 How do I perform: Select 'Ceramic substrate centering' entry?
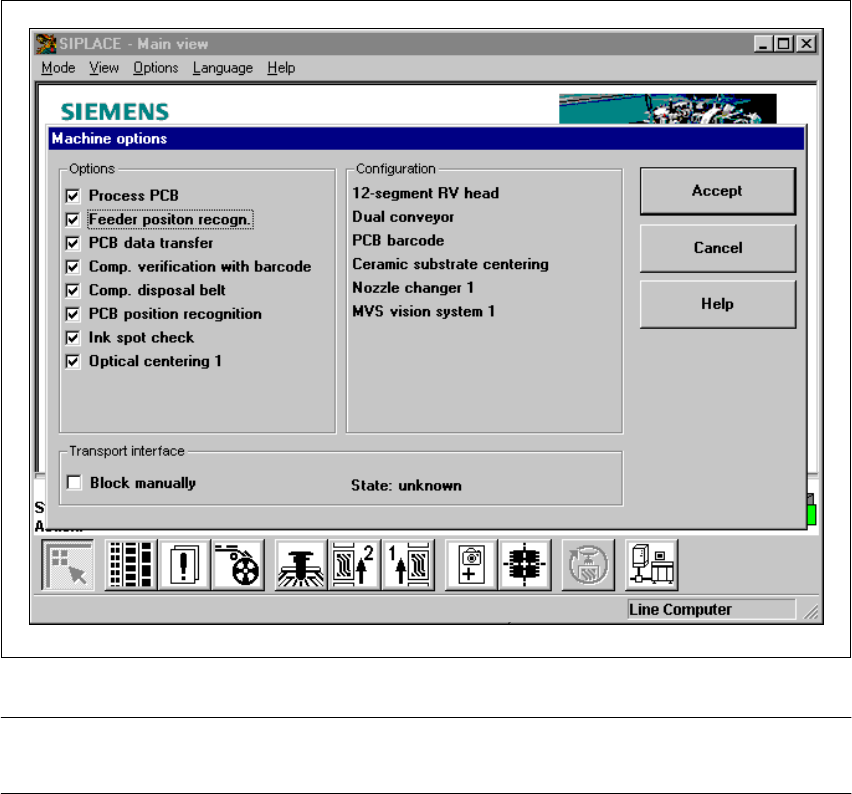(x=450, y=264)
